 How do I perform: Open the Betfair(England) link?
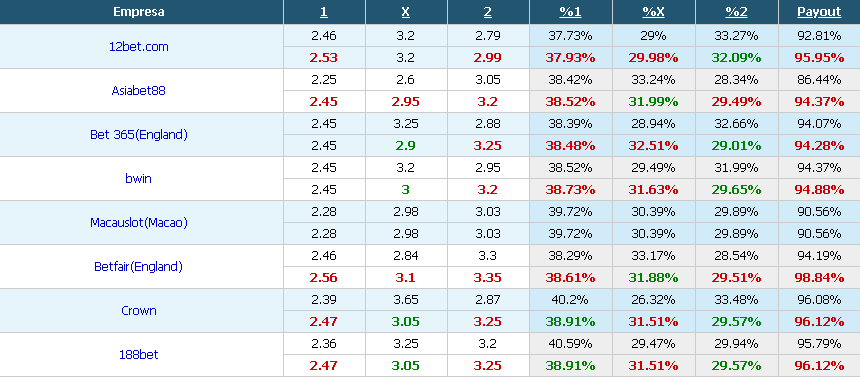point(138,267)
